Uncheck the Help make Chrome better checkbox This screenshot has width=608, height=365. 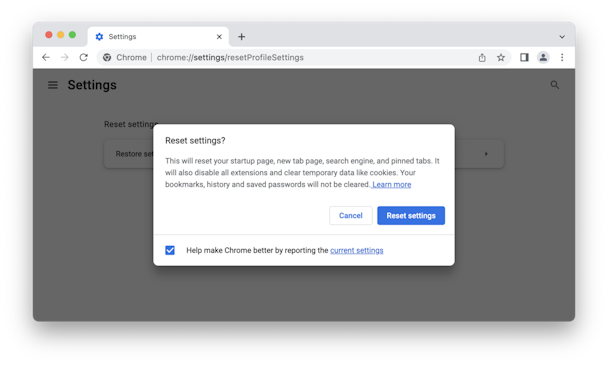pyautogui.click(x=170, y=250)
